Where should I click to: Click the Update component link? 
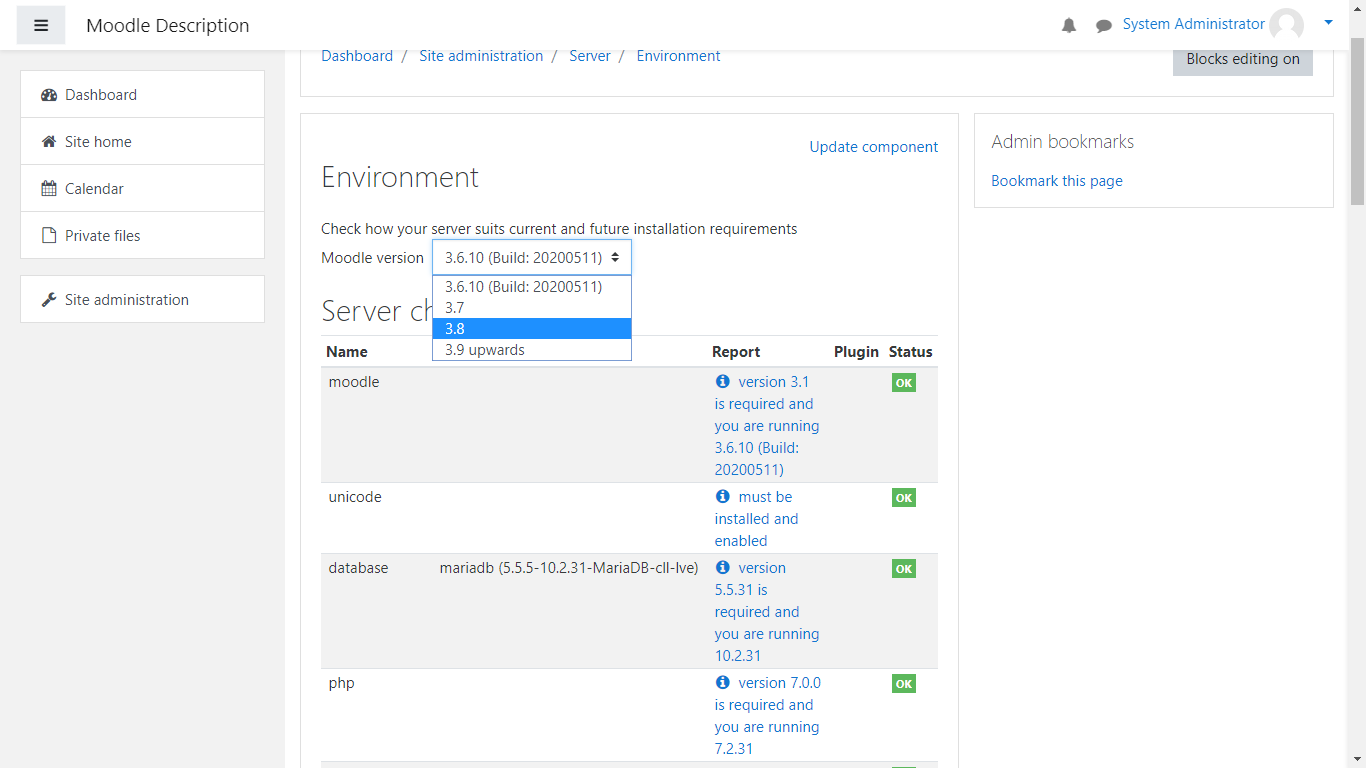click(873, 147)
